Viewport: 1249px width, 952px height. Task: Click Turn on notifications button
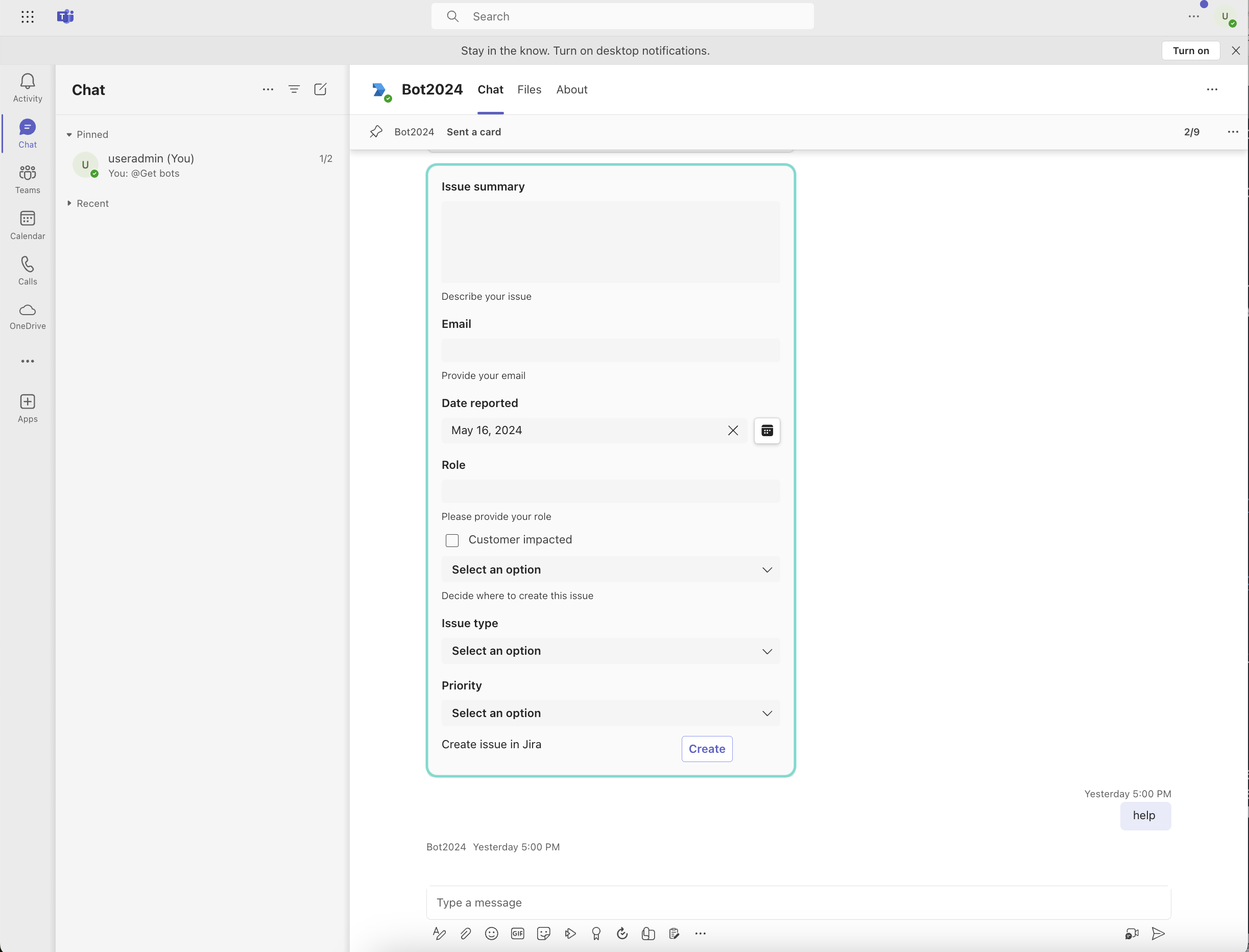coord(1190,51)
